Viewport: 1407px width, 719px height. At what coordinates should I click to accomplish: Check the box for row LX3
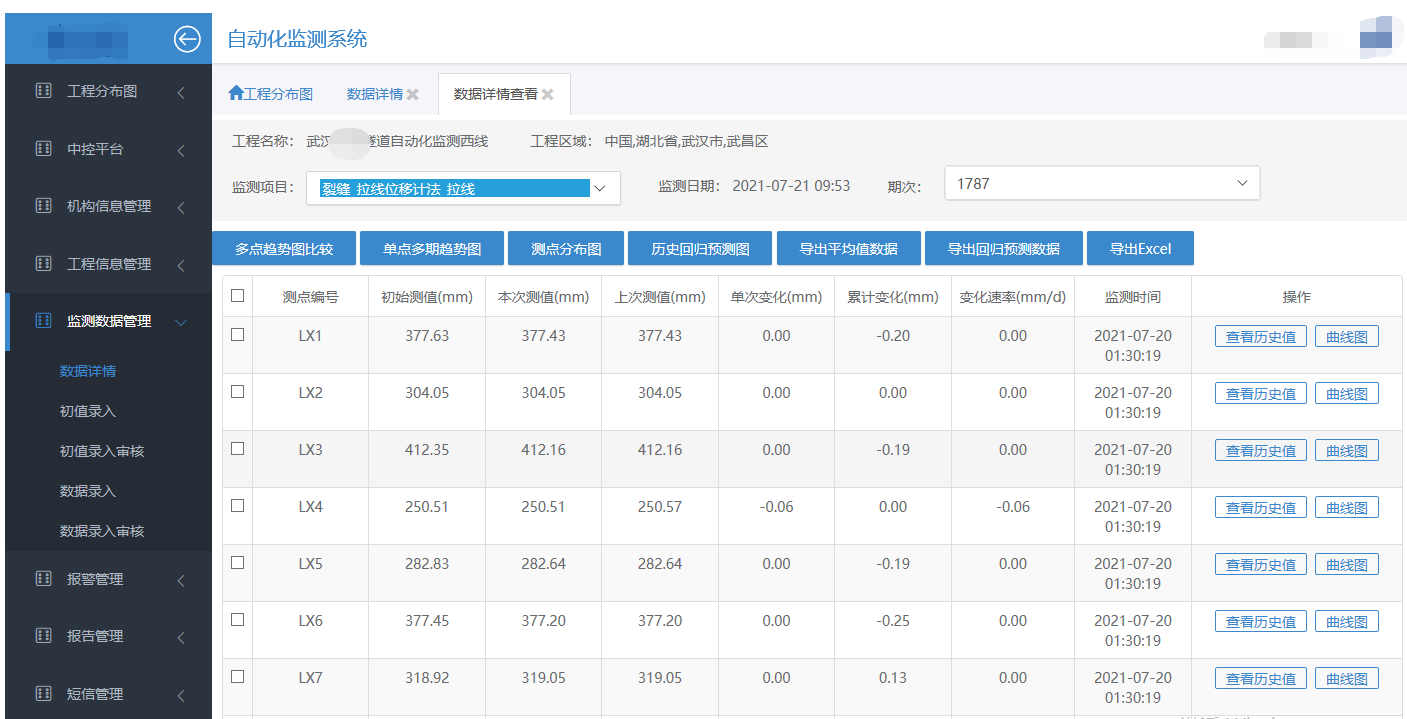point(237,449)
